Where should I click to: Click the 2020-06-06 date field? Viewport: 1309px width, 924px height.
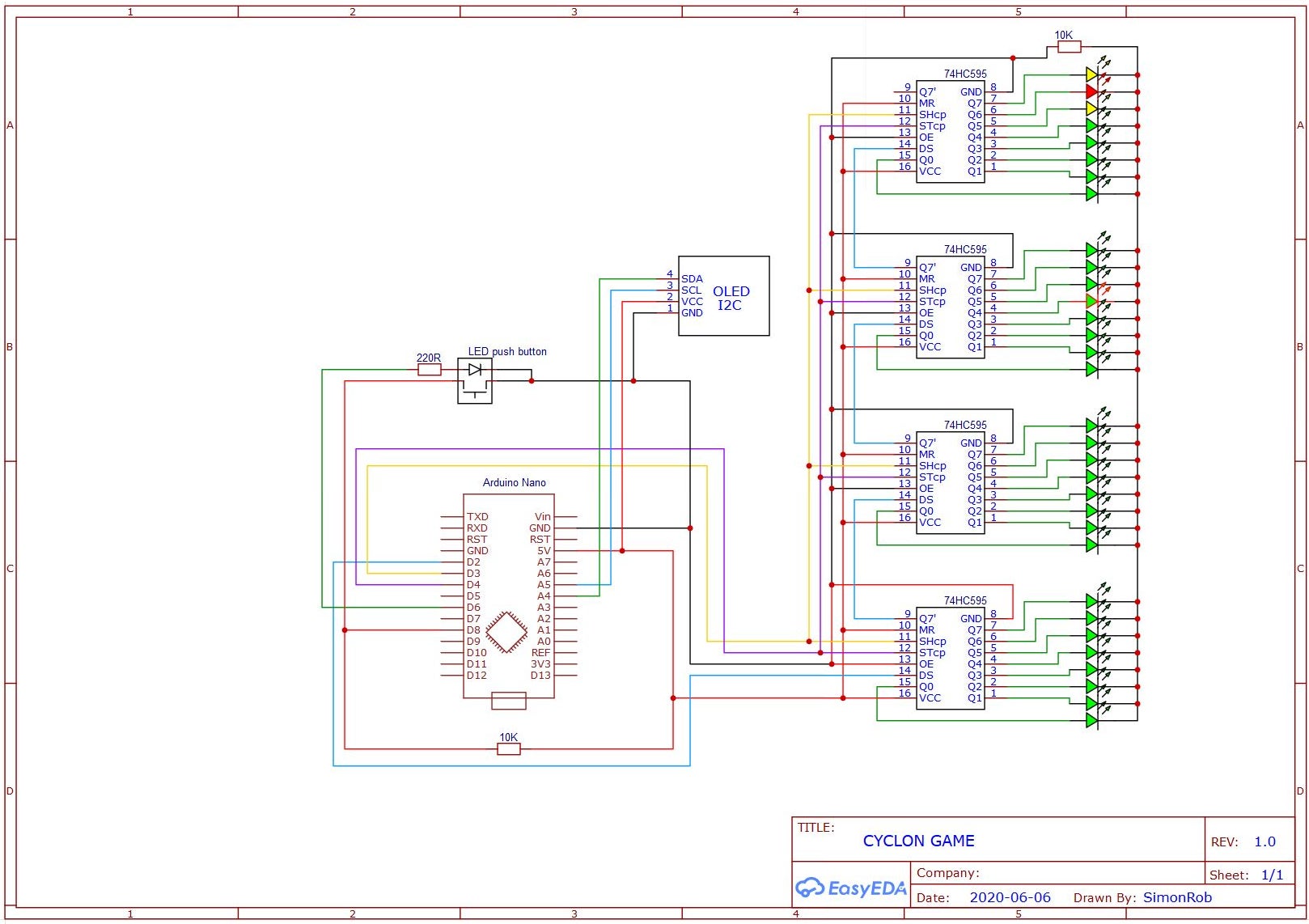tap(1010, 897)
